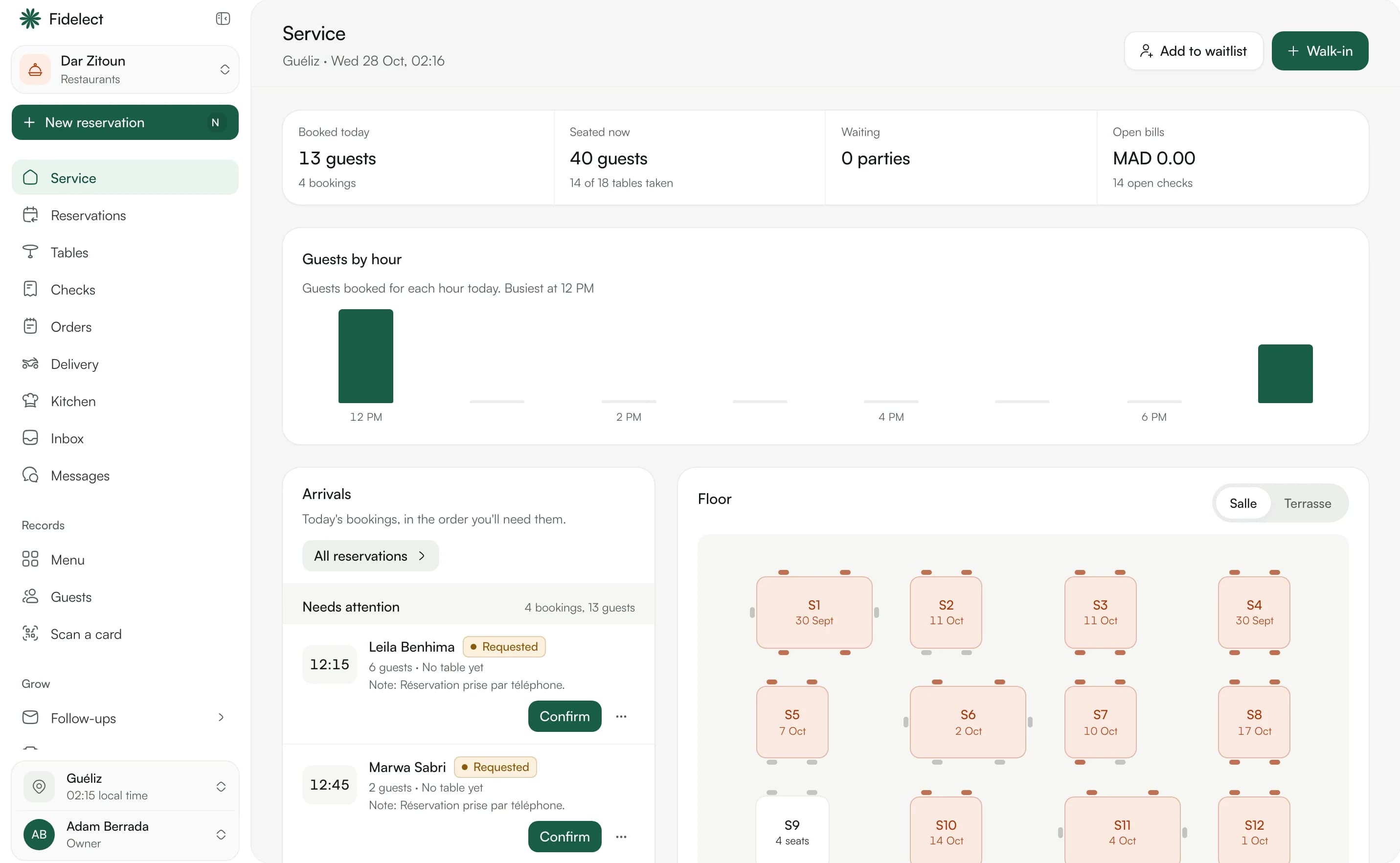1400x863 pixels.
Task: Open Reservations from the sidebar
Action: (x=125, y=215)
